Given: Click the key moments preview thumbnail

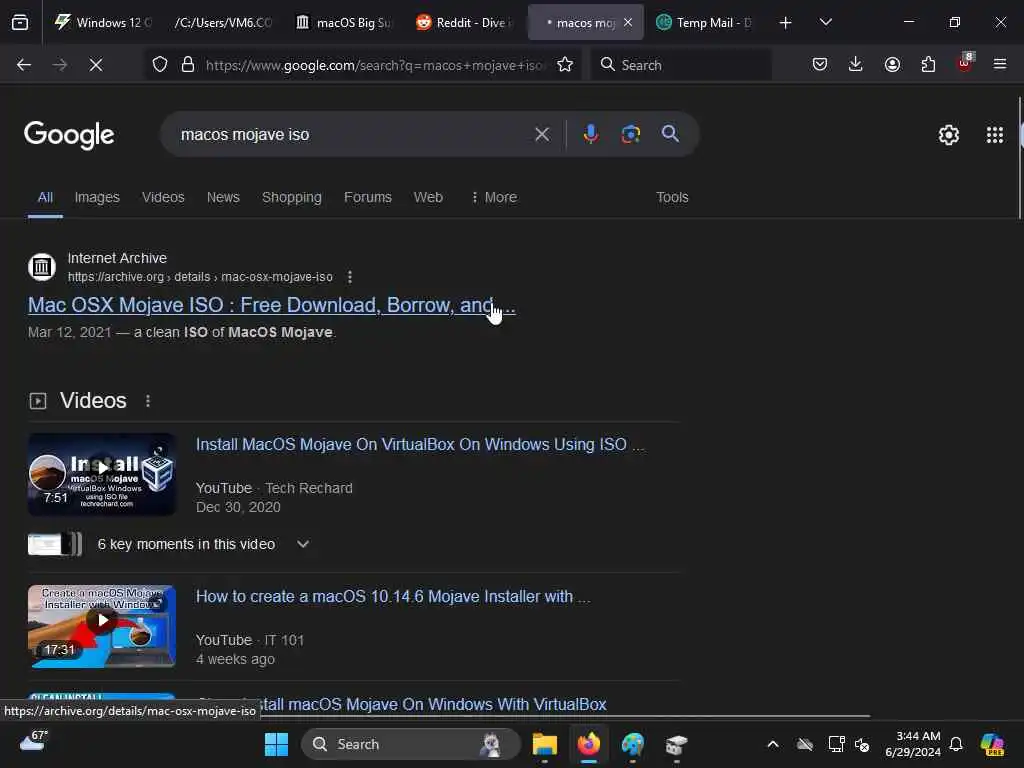Looking at the screenshot, I should point(55,544).
